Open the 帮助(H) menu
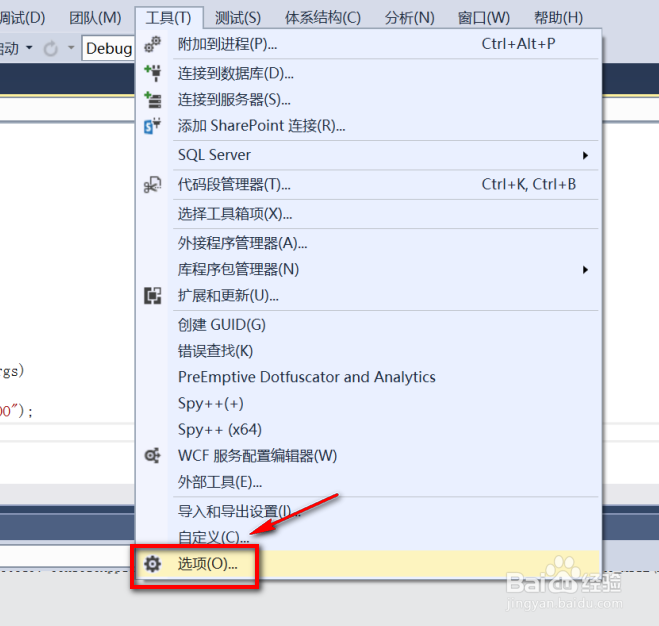The height and width of the screenshot is (626, 659). tap(559, 18)
